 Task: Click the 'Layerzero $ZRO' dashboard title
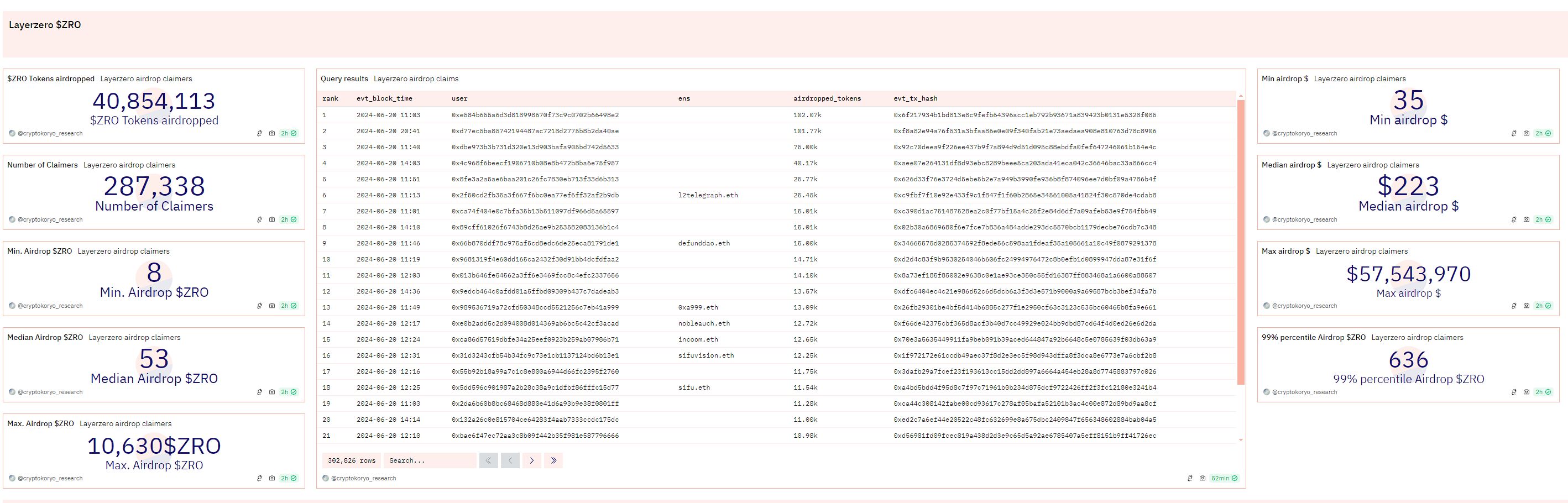coord(45,25)
